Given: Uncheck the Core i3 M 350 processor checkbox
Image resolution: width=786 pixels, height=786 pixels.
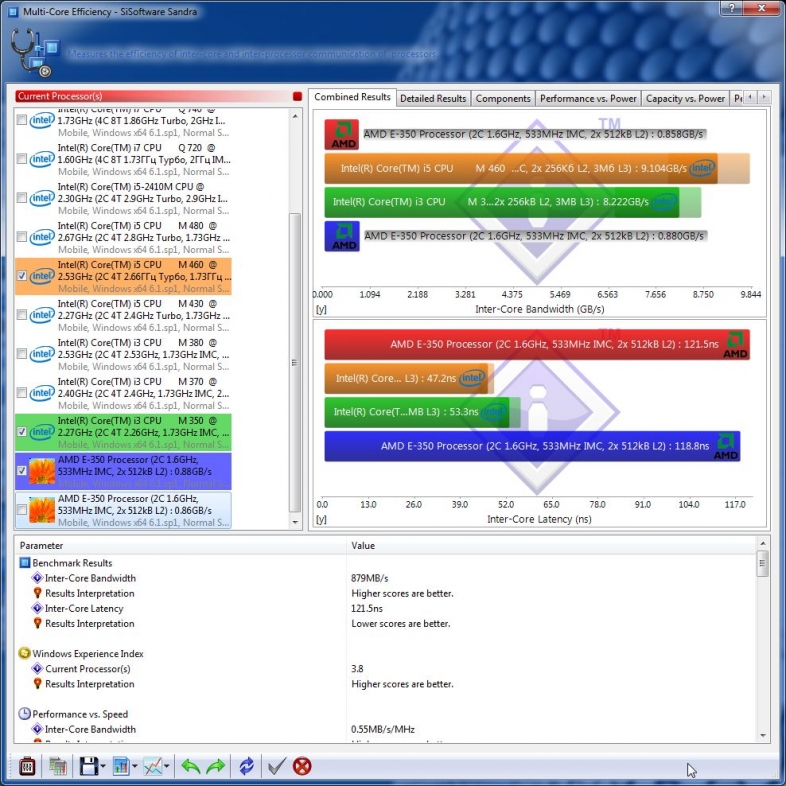Looking at the screenshot, I should coord(22,432).
